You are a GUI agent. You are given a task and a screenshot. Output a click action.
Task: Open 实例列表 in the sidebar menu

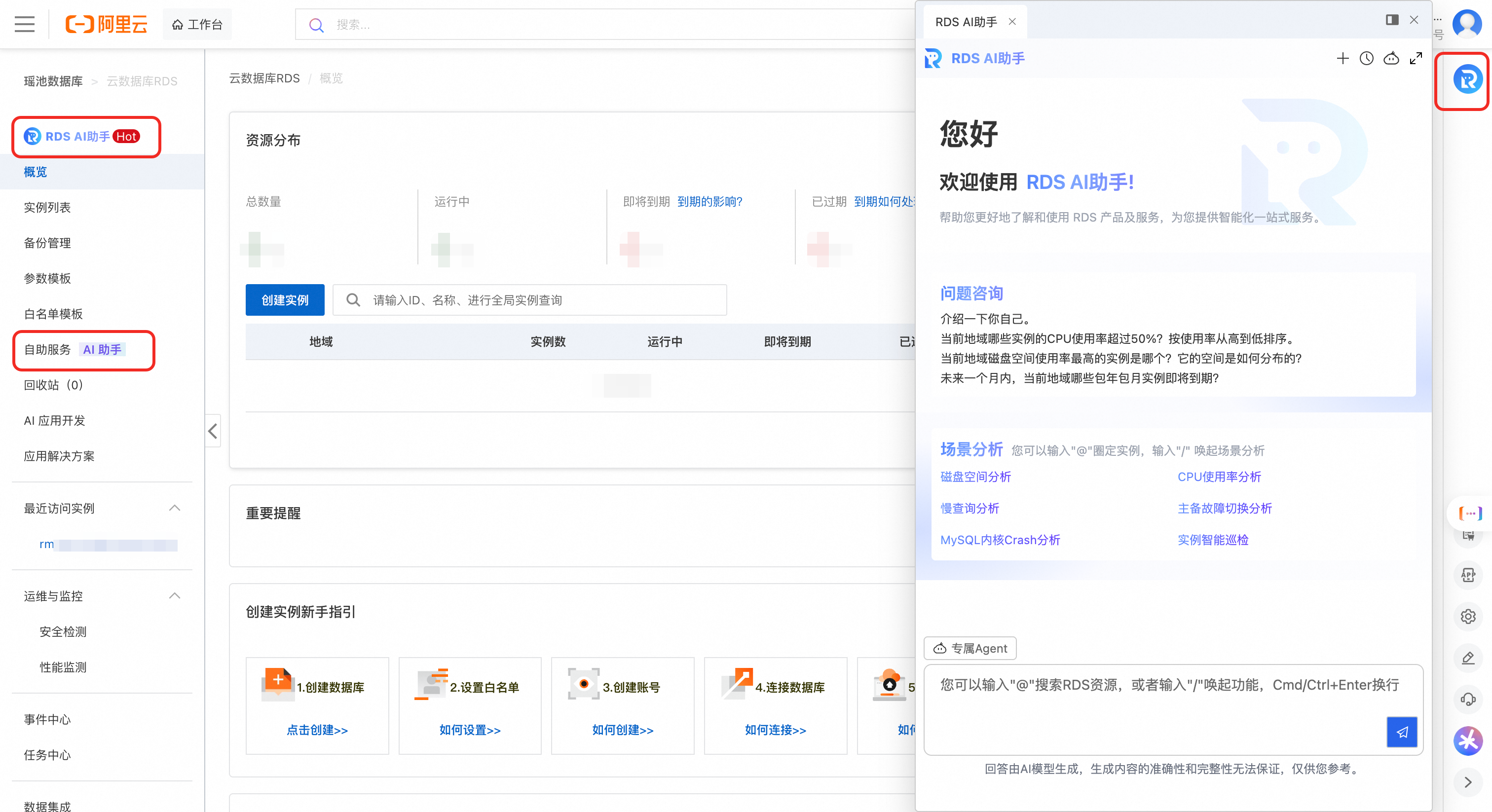[47, 207]
